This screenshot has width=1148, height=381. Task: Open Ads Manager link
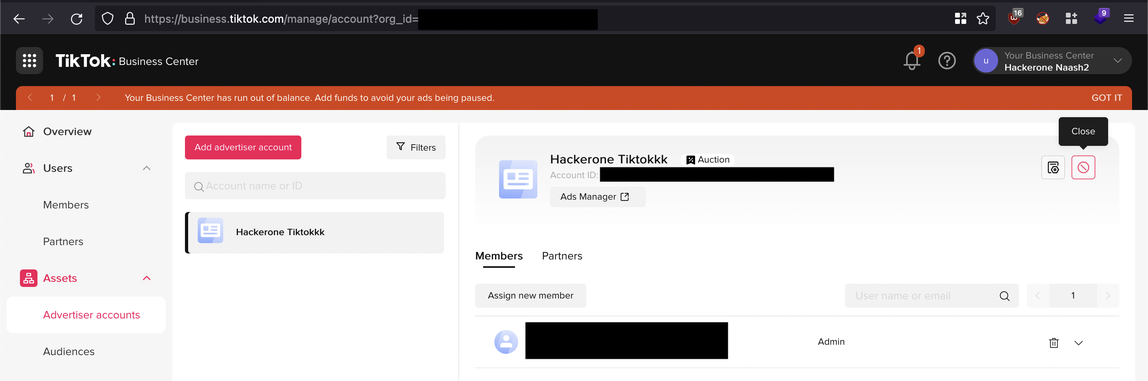point(597,197)
